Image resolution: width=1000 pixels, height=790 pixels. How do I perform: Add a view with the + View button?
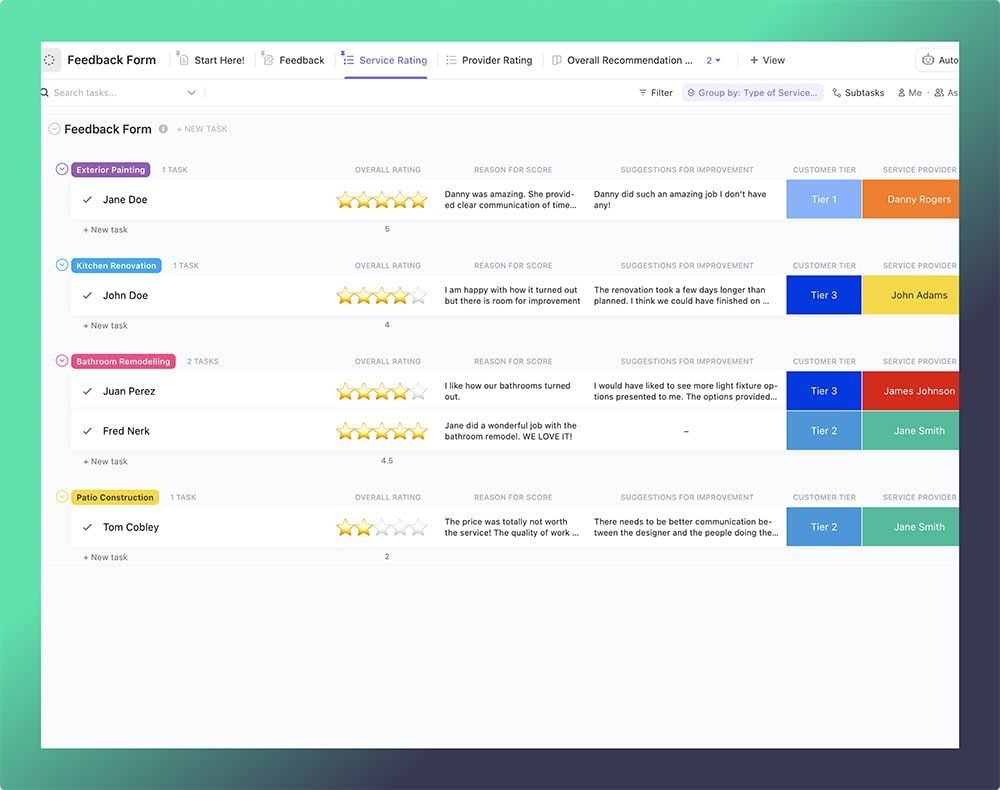pos(768,59)
